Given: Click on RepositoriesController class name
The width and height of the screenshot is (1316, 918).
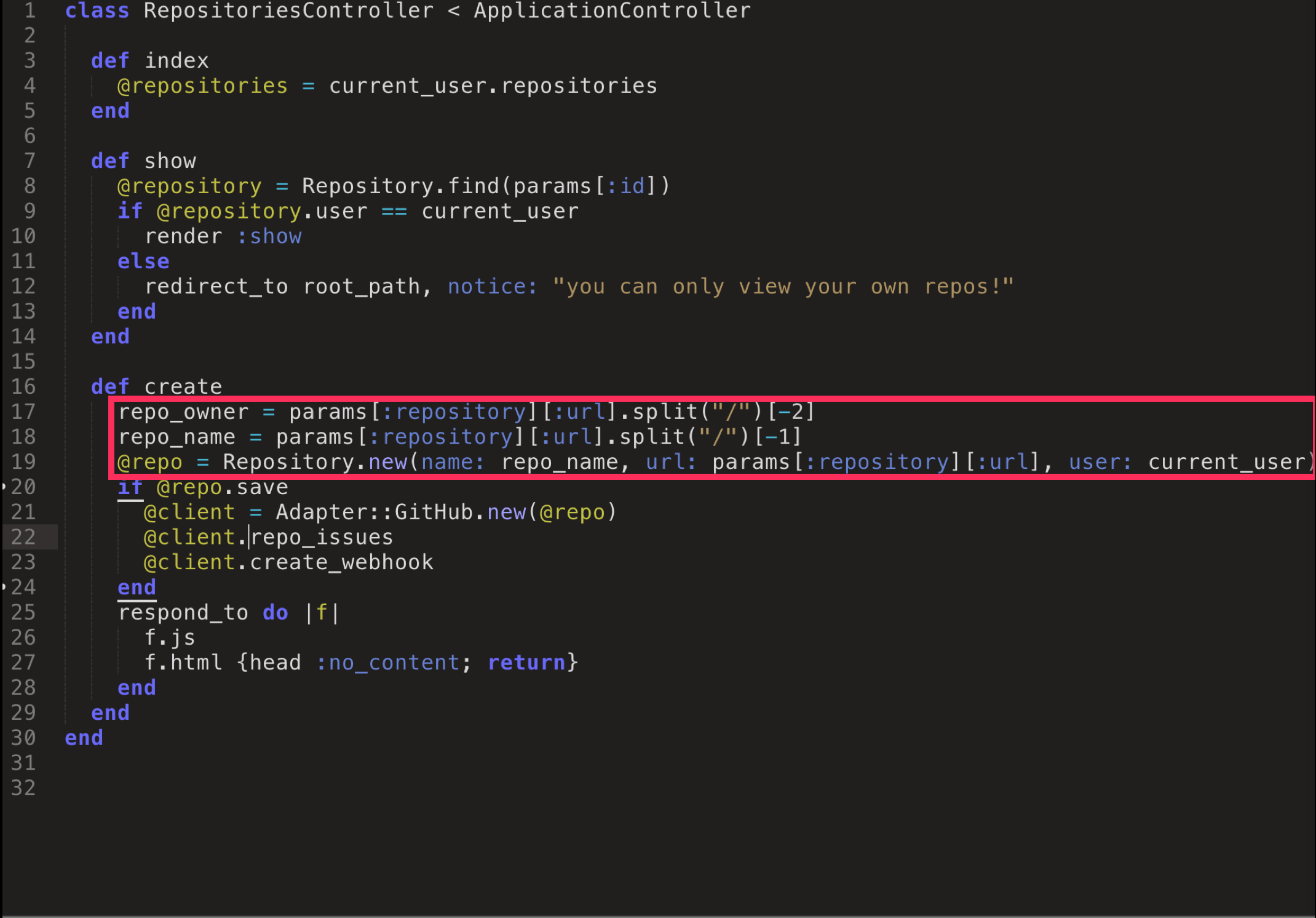Looking at the screenshot, I should click(288, 10).
